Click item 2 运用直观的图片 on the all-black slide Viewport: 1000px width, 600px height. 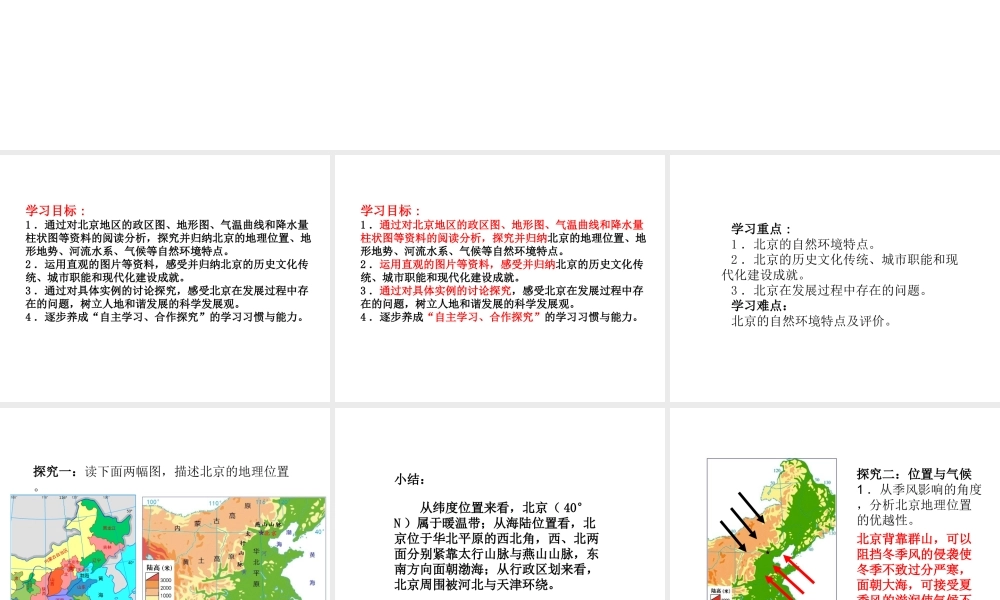(x=167, y=270)
